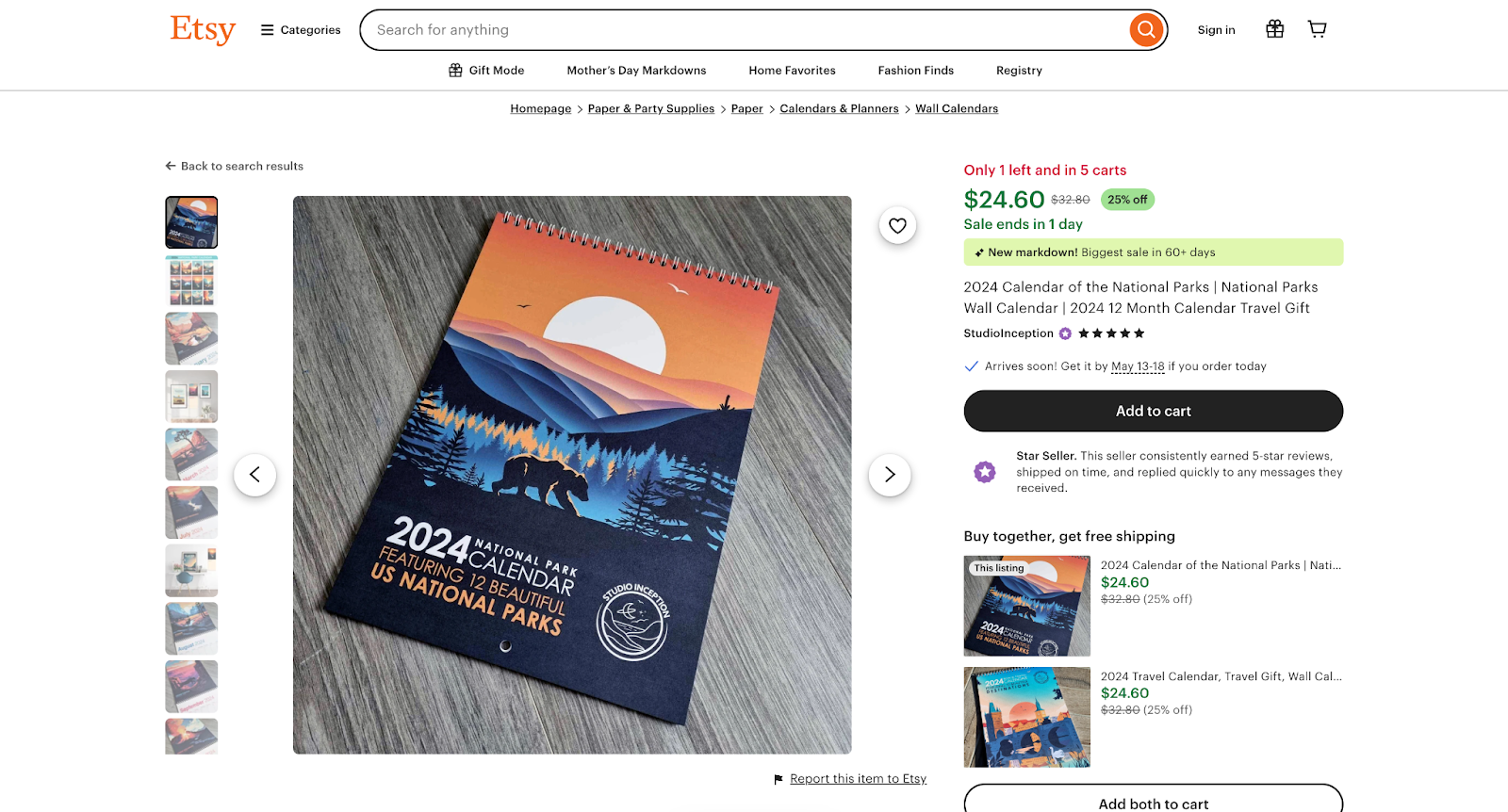Click the next image arrow
The image size is (1508, 812).
tap(889, 475)
